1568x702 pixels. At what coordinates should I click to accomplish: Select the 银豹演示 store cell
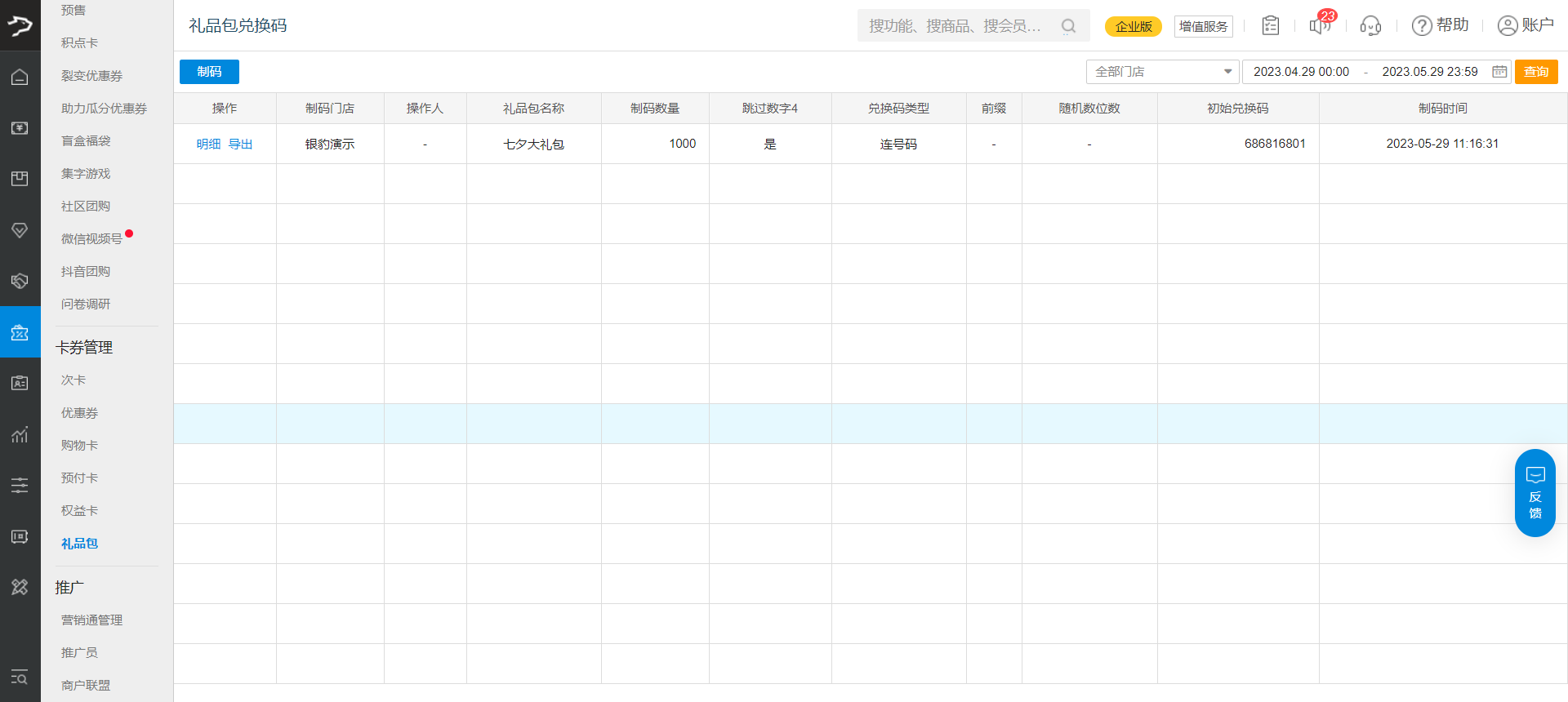(x=330, y=144)
